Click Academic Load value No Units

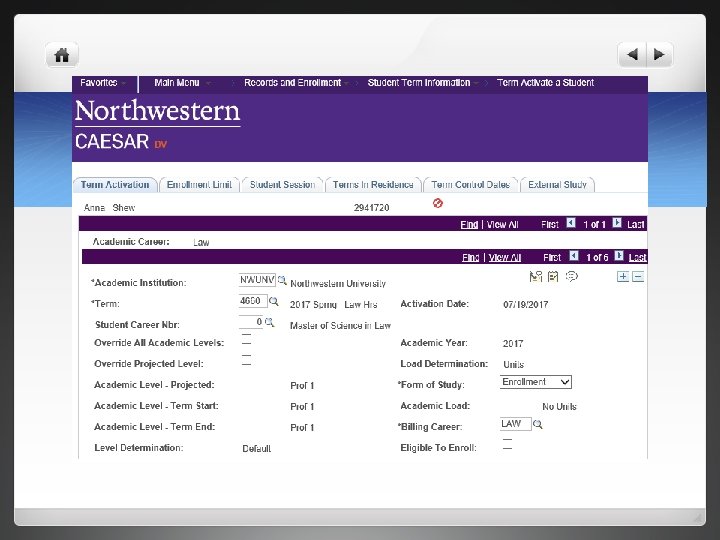point(559,406)
